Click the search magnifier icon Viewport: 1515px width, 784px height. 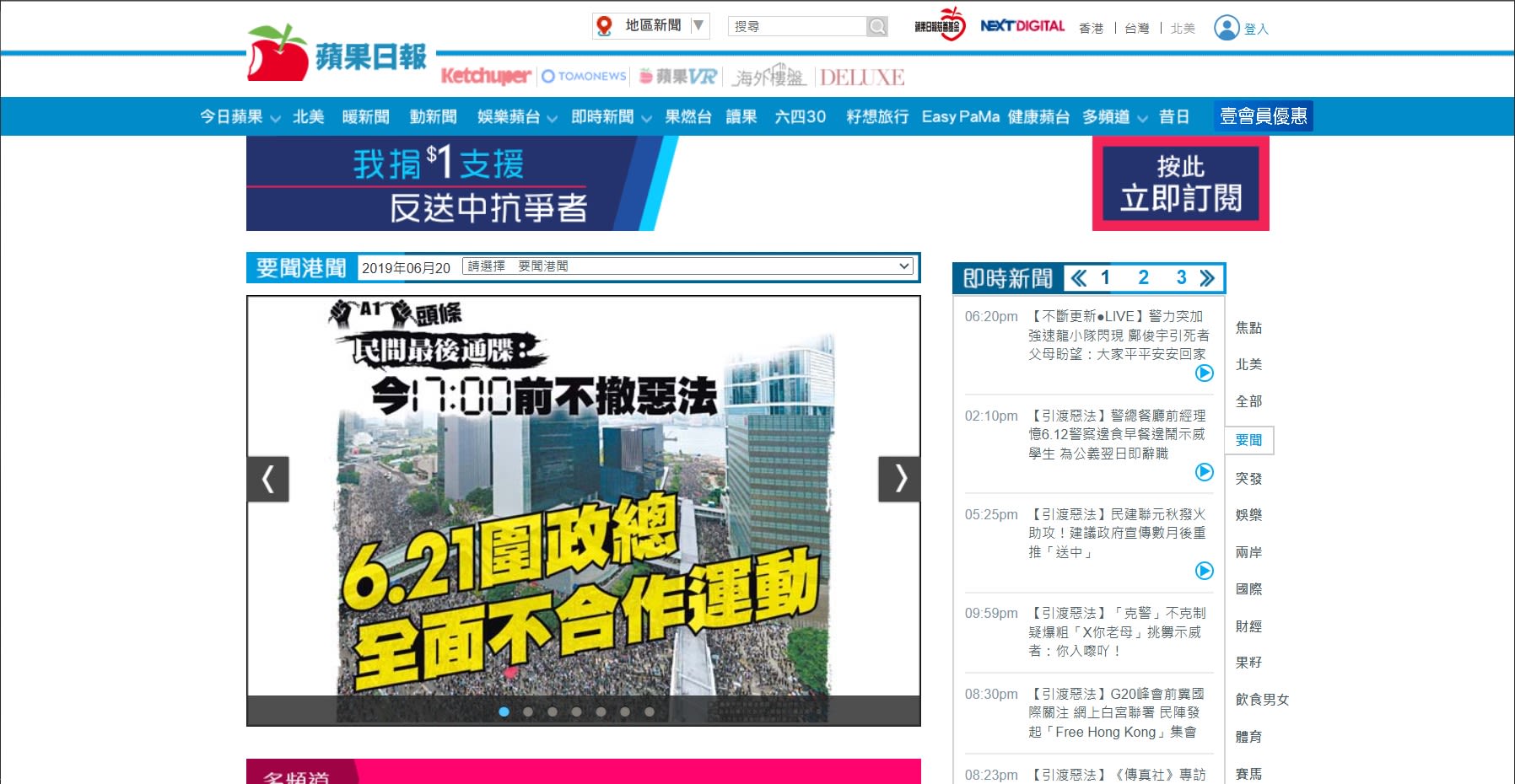coord(877,27)
